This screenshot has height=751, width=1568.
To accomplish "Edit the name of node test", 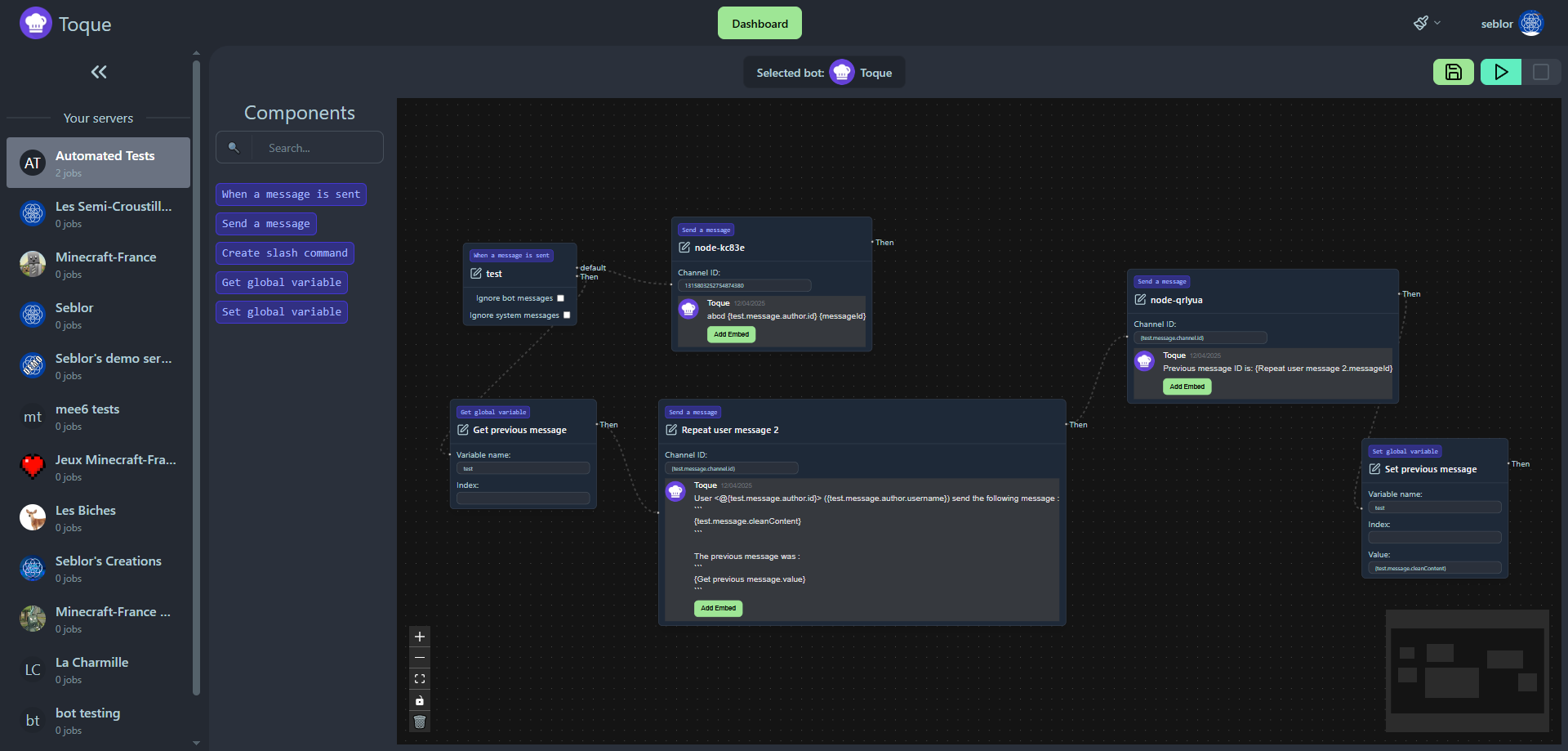I will [476, 274].
